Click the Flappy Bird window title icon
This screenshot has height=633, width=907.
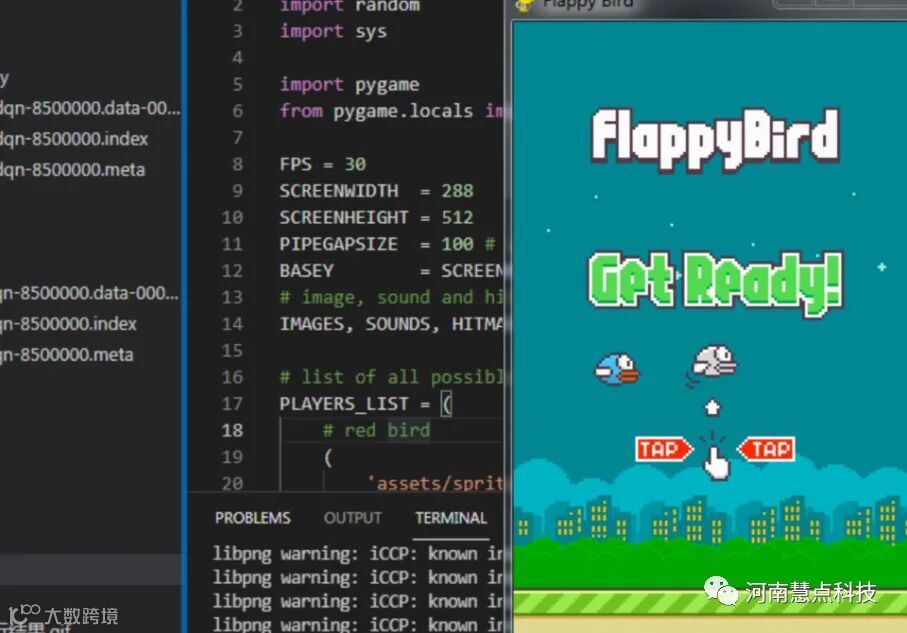[525, 5]
